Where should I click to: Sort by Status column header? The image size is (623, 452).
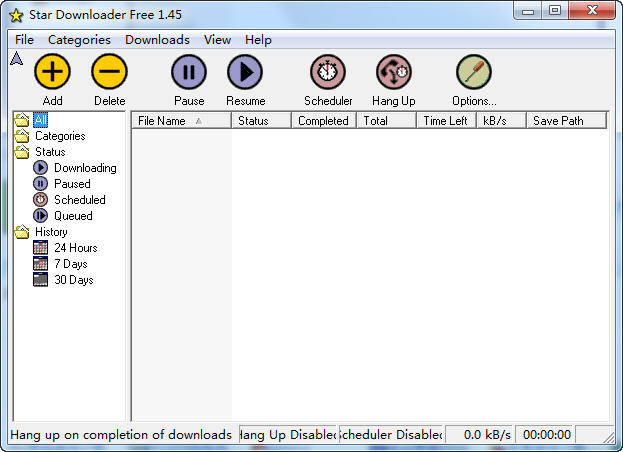point(261,121)
